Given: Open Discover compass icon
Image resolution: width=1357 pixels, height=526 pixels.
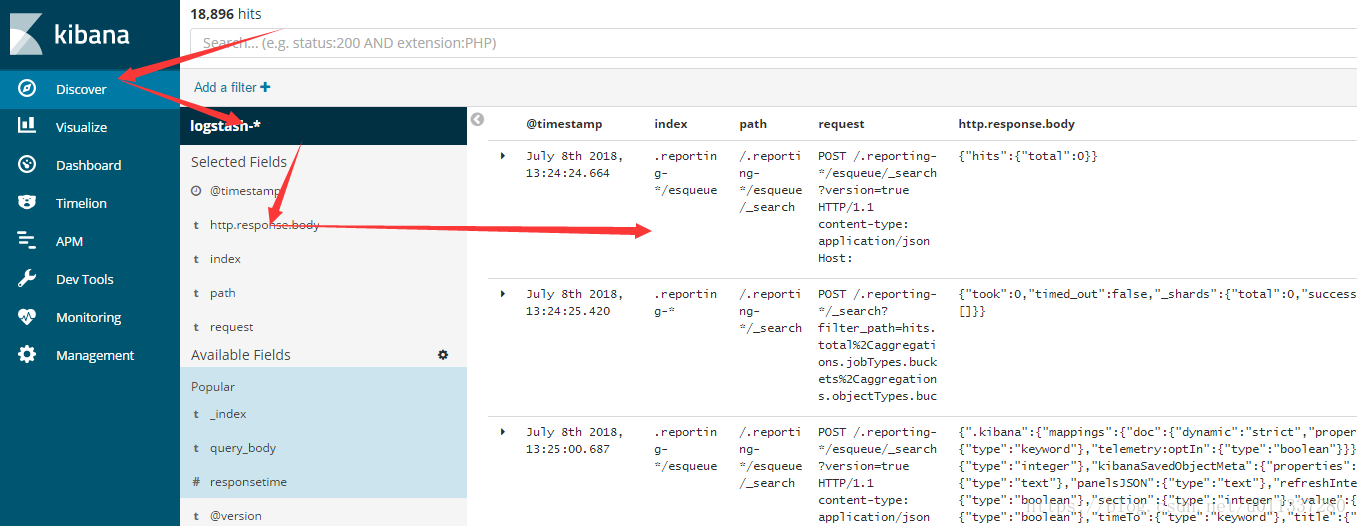Looking at the screenshot, I should (x=27, y=89).
